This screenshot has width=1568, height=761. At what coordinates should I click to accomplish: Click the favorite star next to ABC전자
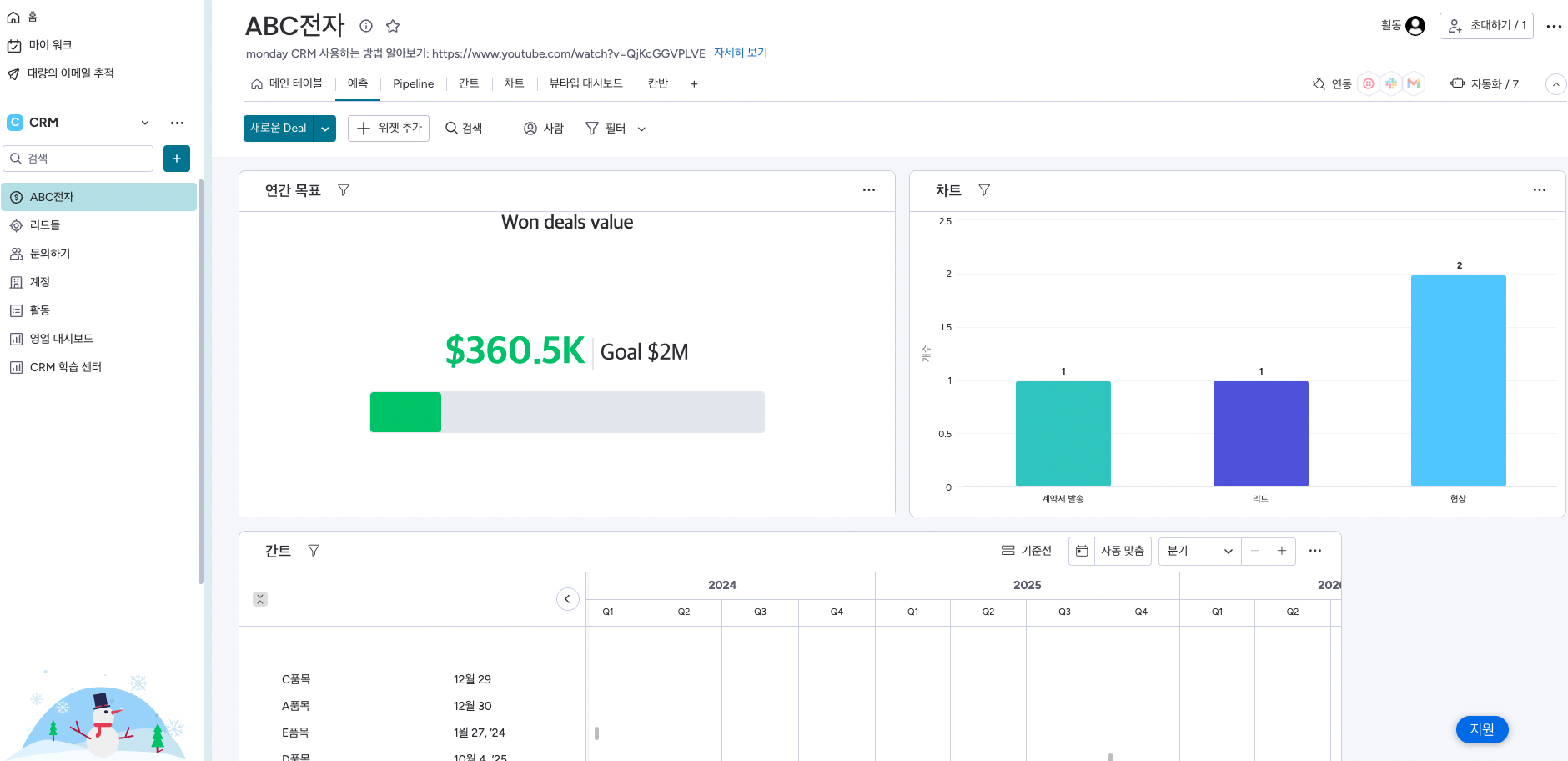393,26
